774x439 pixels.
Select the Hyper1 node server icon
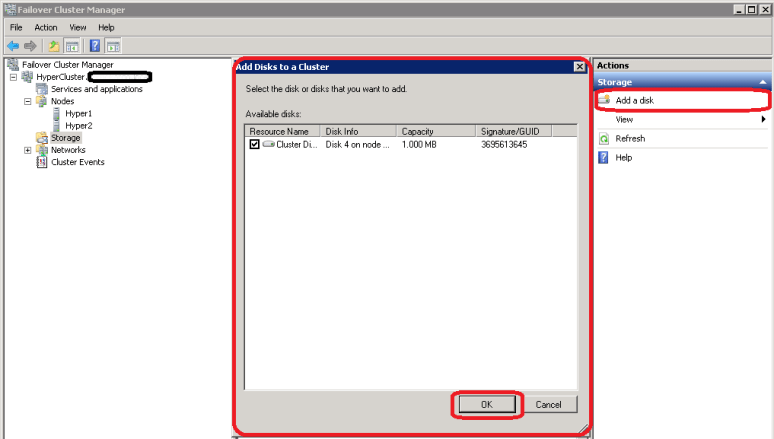tap(56, 114)
